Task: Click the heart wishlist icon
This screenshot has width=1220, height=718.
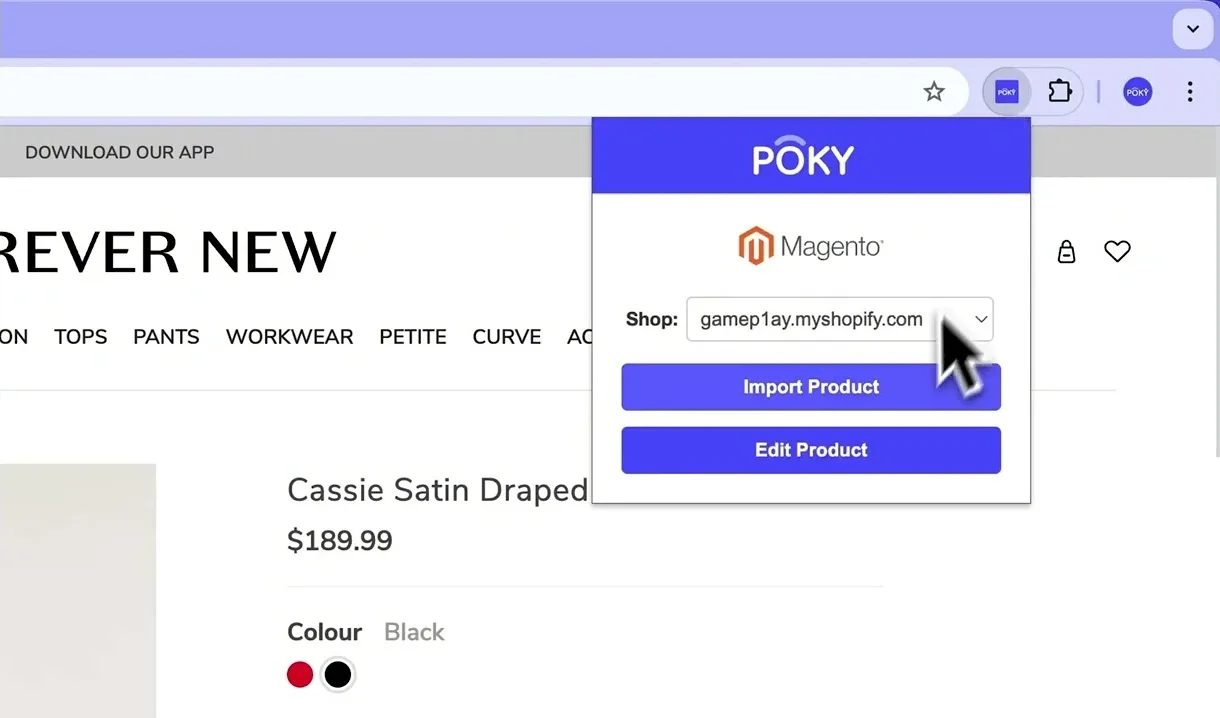Action: [x=1117, y=251]
